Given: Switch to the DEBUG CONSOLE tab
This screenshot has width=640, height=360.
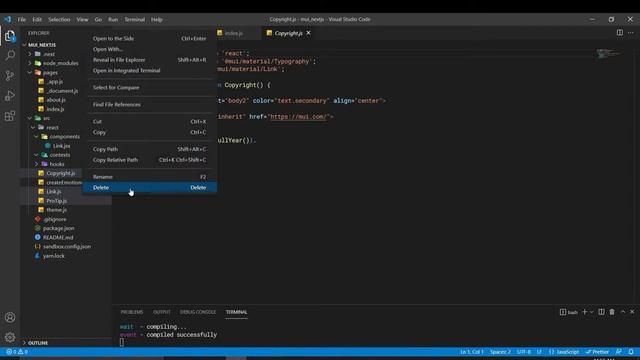Looking at the screenshot, I should (x=198, y=312).
